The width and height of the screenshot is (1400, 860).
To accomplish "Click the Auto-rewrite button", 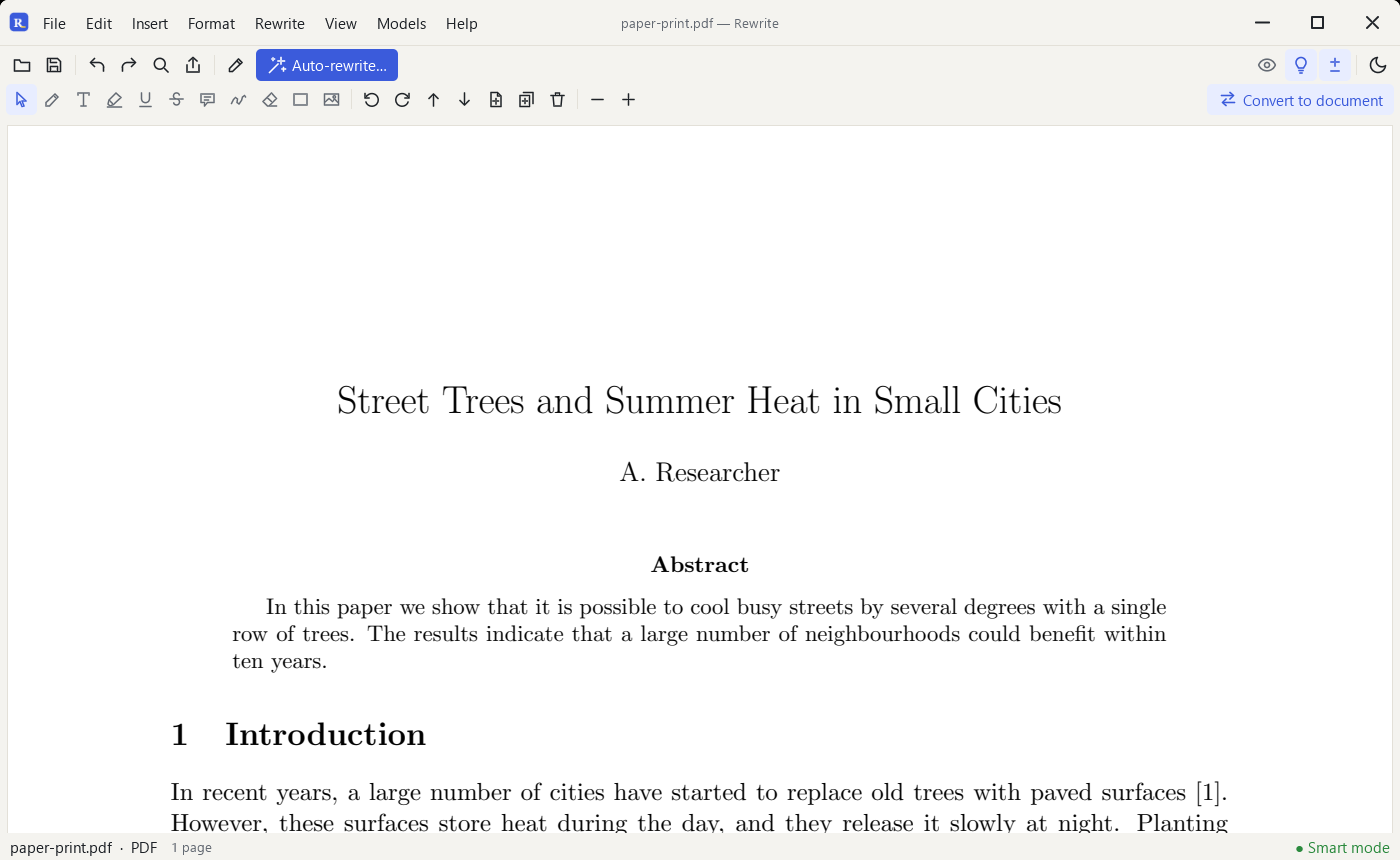I will click(x=327, y=66).
